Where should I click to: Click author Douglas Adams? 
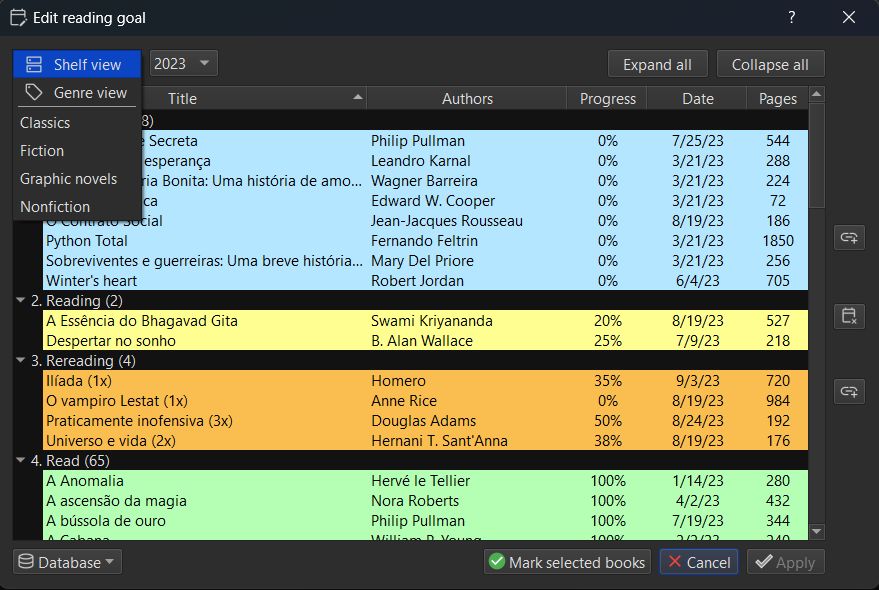point(423,421)
